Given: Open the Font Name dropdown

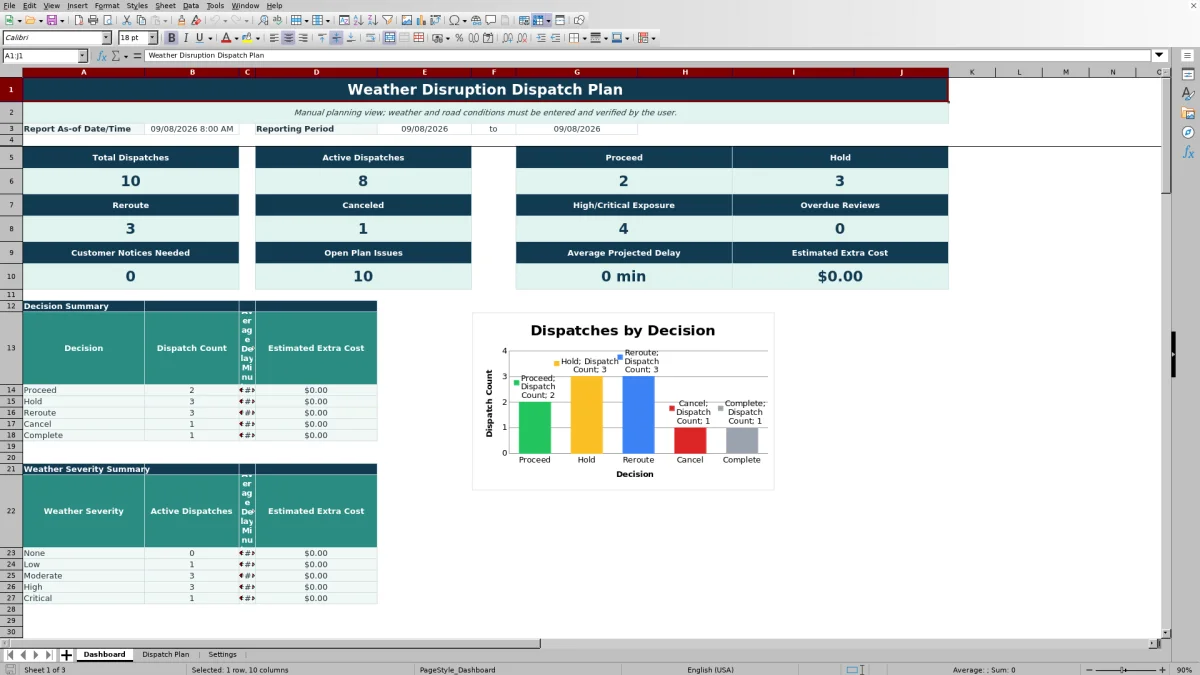Looking at the screenshot, I should point(106,38).
